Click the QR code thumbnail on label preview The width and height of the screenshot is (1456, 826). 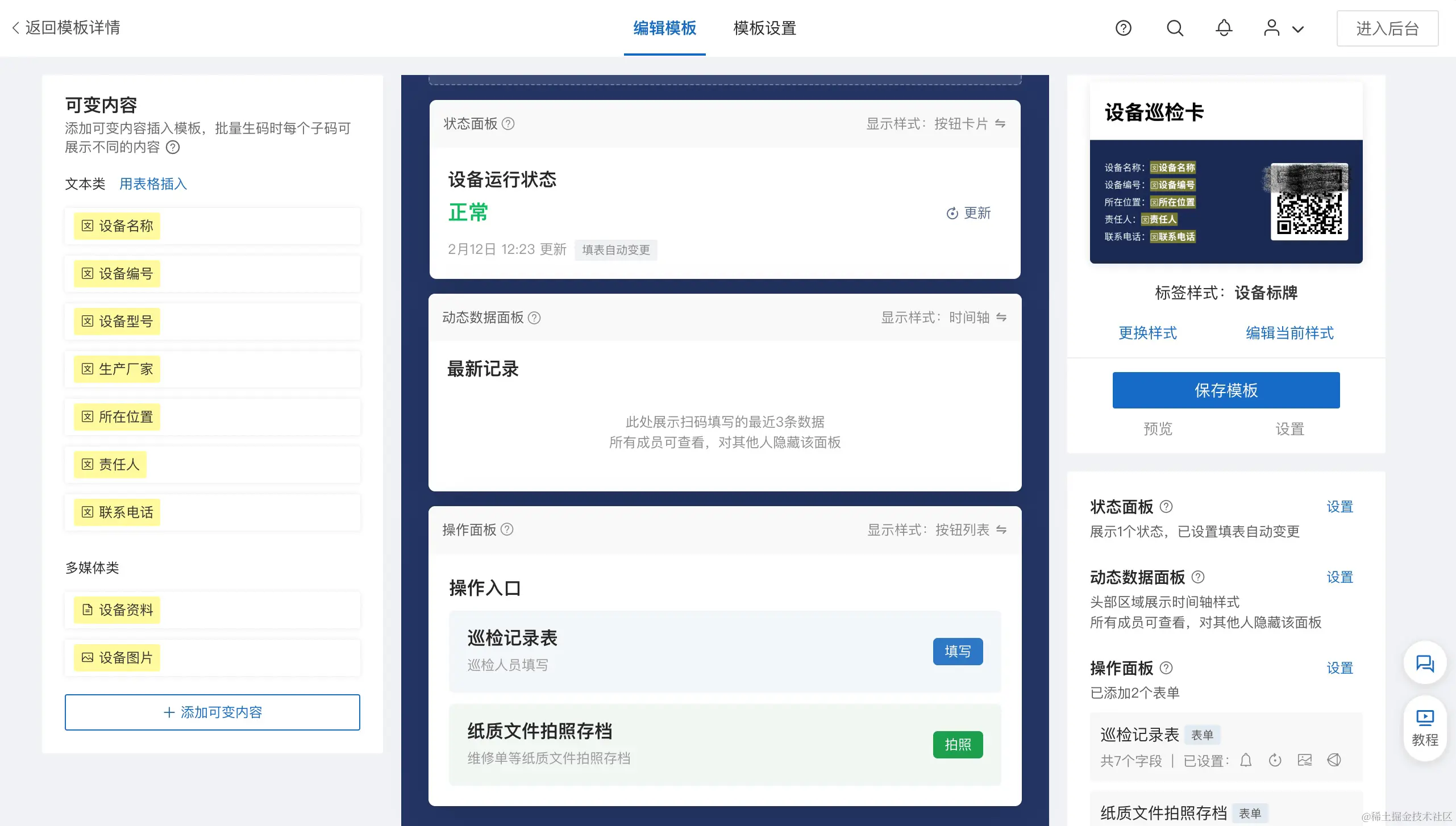coord(1309,202)
